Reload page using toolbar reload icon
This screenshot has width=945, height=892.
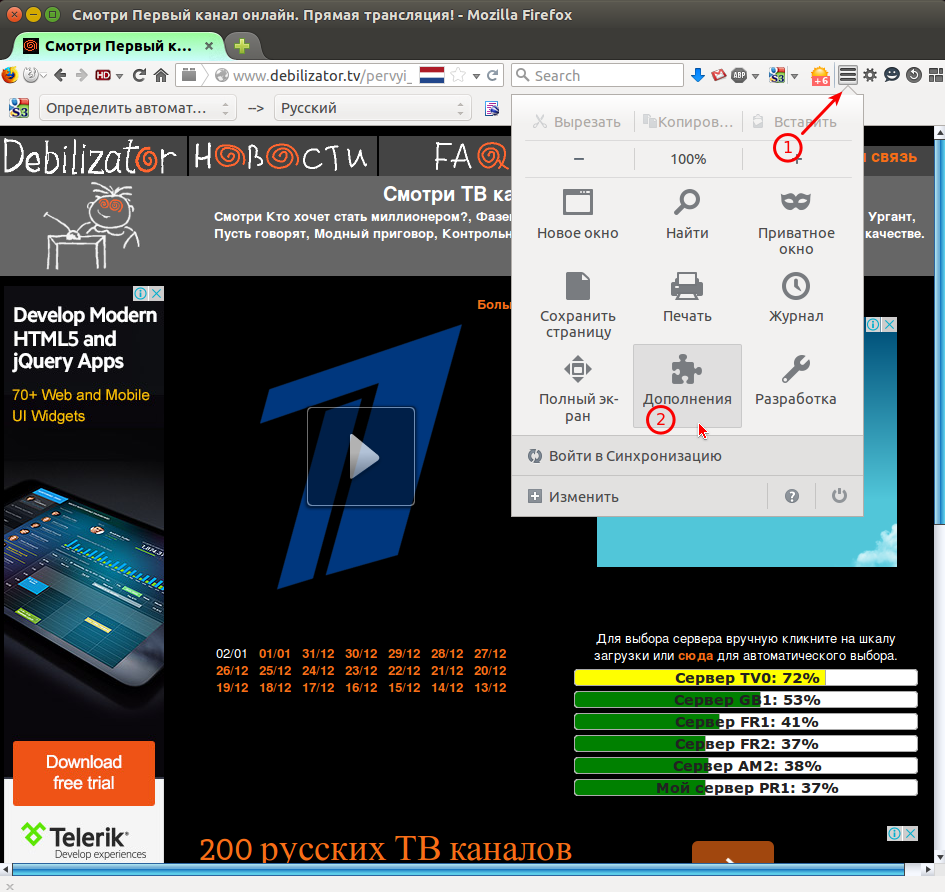[139, 75]
